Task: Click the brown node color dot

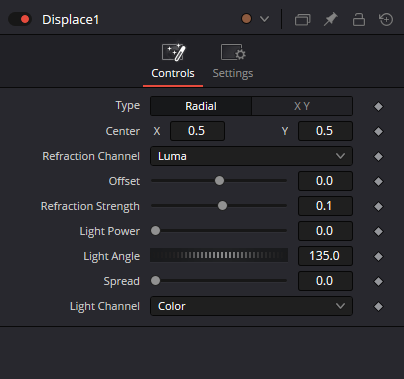Action: pos(246,19)
